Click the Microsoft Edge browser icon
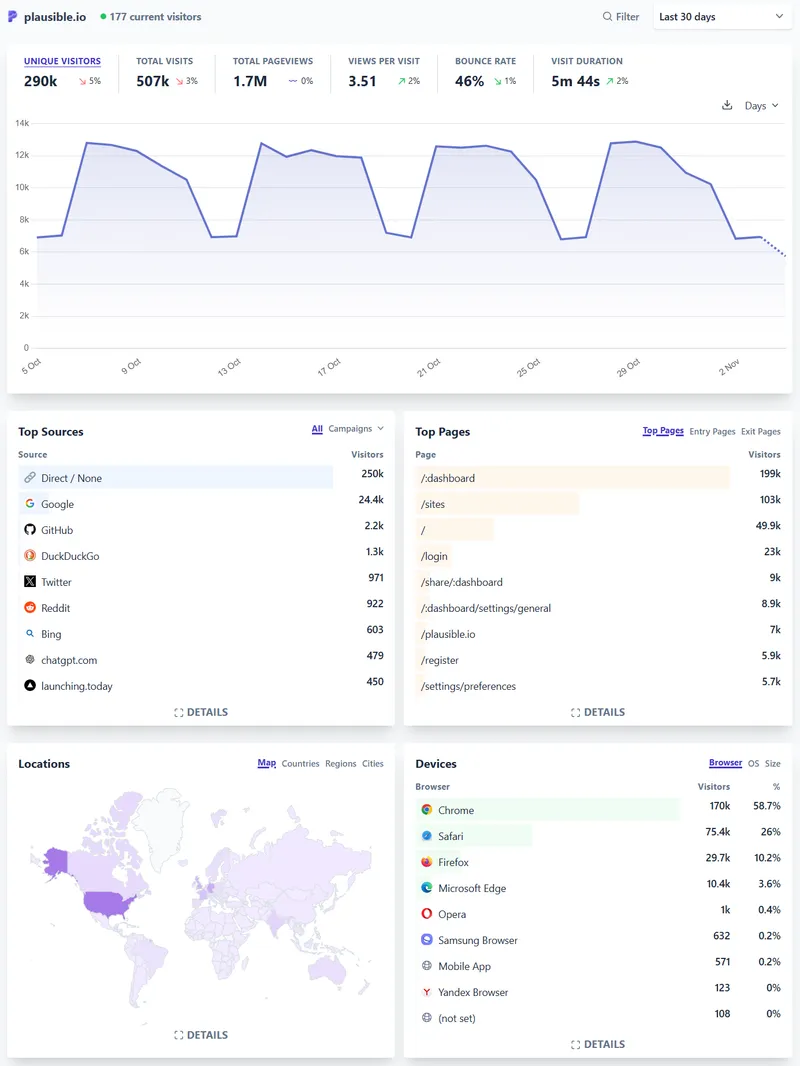Image resolution: width=800 pixels, height=1066 pixels. tap(427, 888)
